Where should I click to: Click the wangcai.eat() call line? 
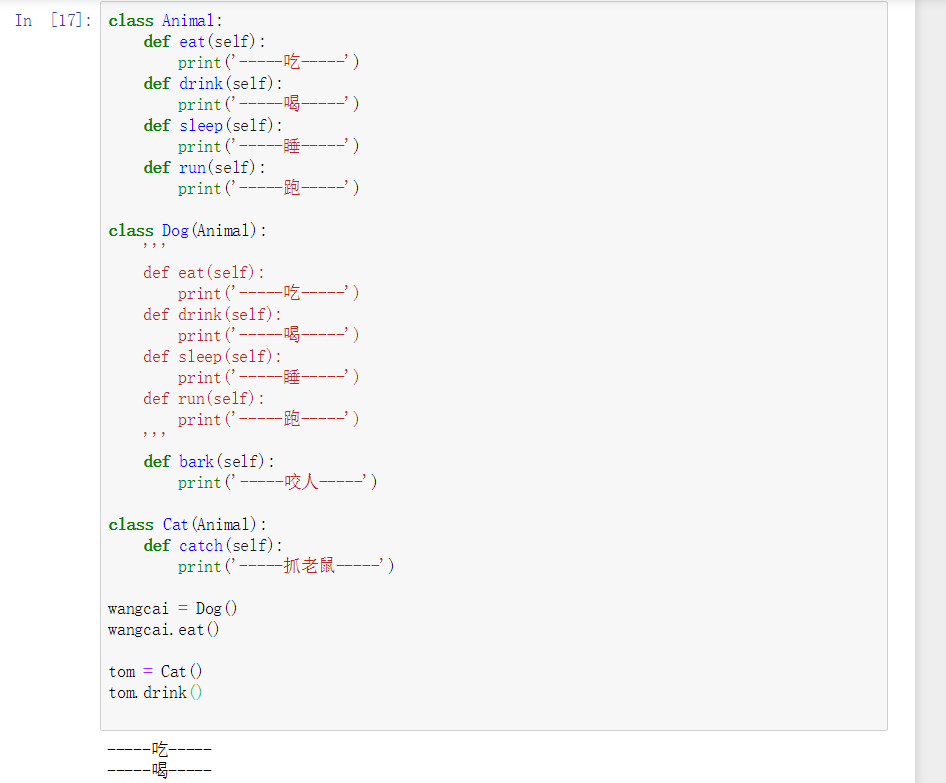[x=164, y=630]
